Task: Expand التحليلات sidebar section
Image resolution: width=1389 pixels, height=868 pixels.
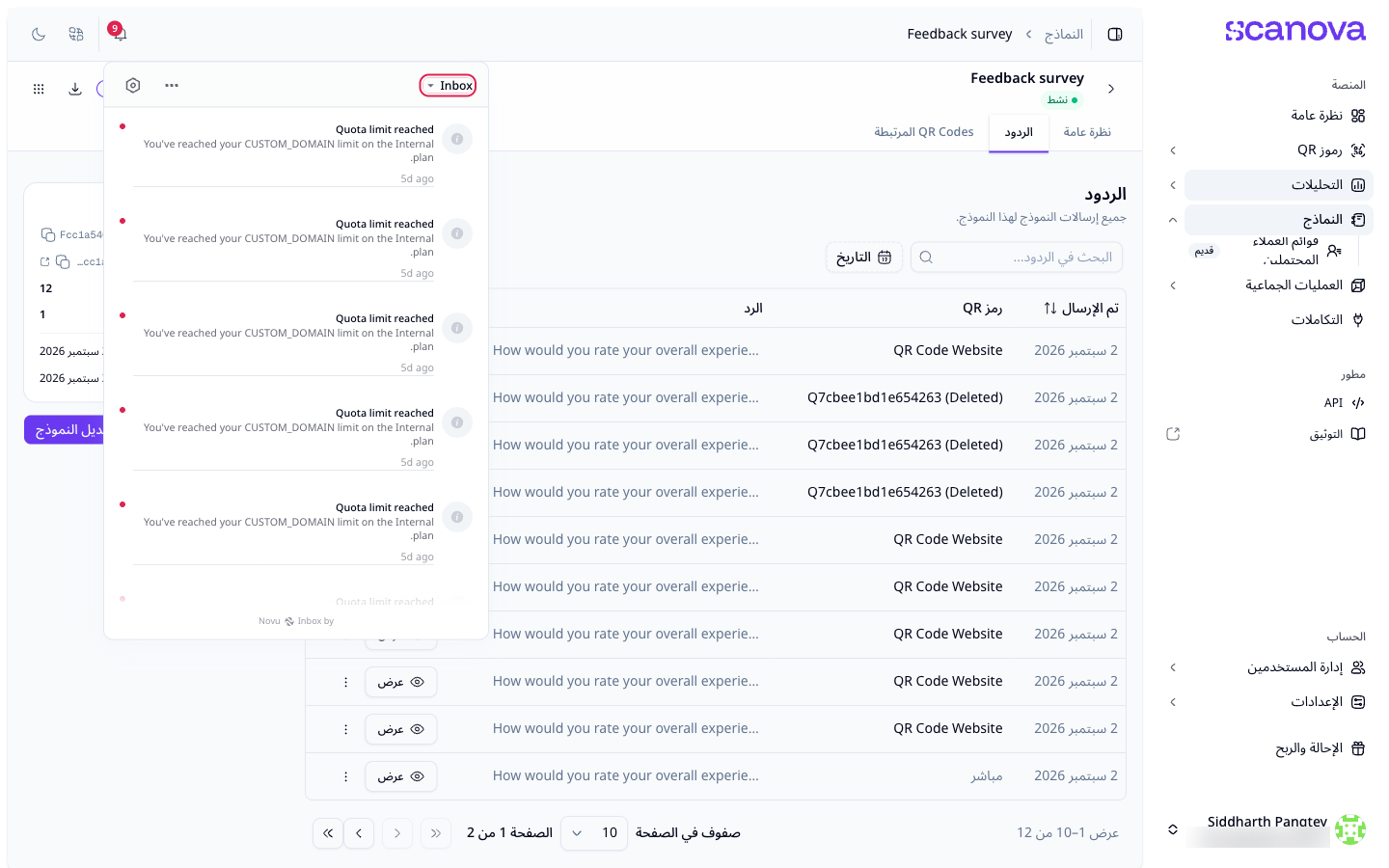Action: click(1279, 185)
